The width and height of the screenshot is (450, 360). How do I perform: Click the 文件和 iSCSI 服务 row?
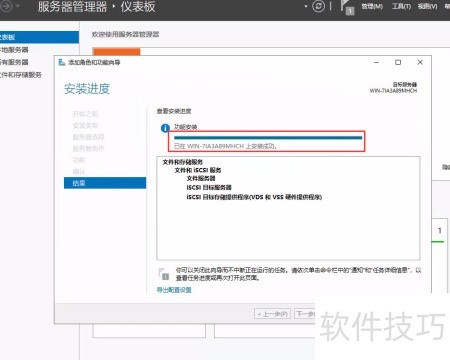tap(198, 170)
